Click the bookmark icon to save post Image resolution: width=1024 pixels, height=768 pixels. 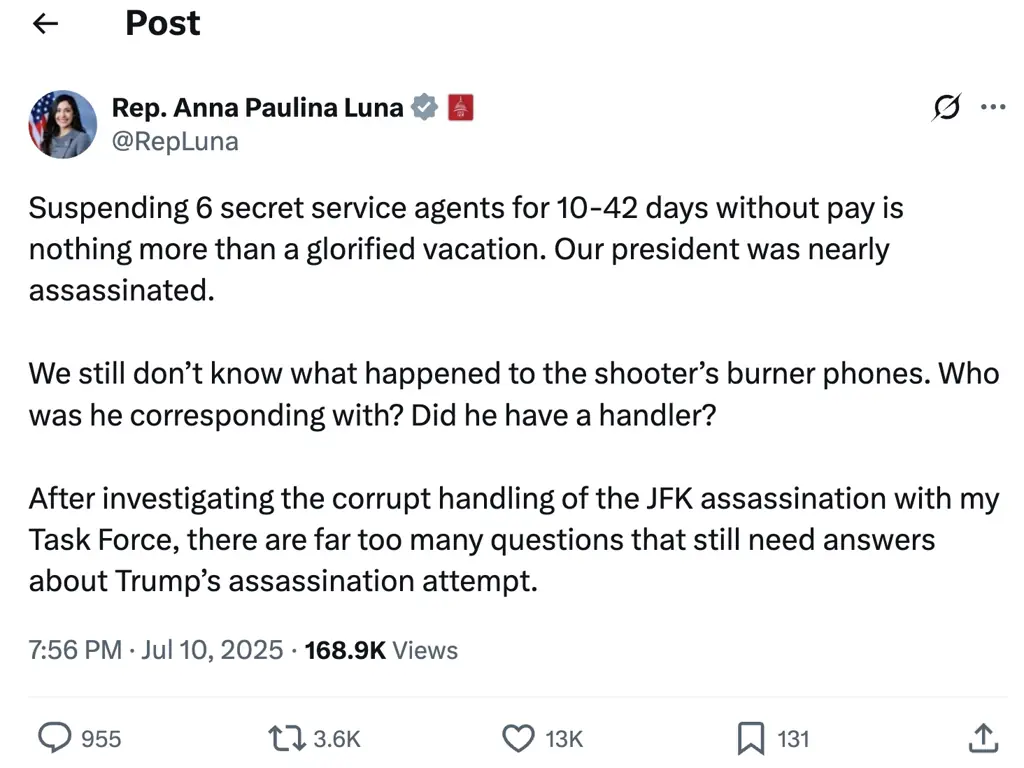[753, 738]
